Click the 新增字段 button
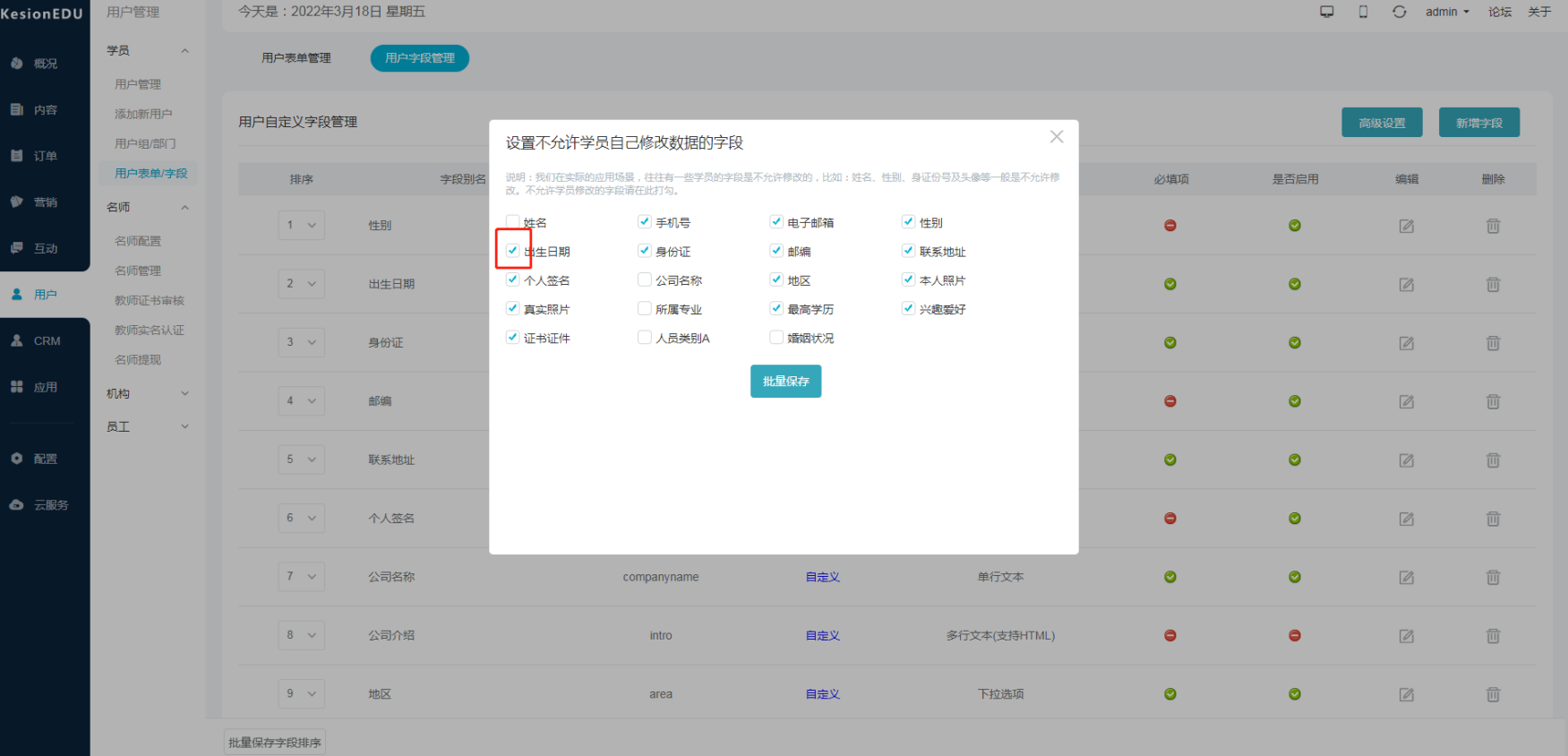The height and width of the screenshot is (756, 1568). click(1478, 123)
